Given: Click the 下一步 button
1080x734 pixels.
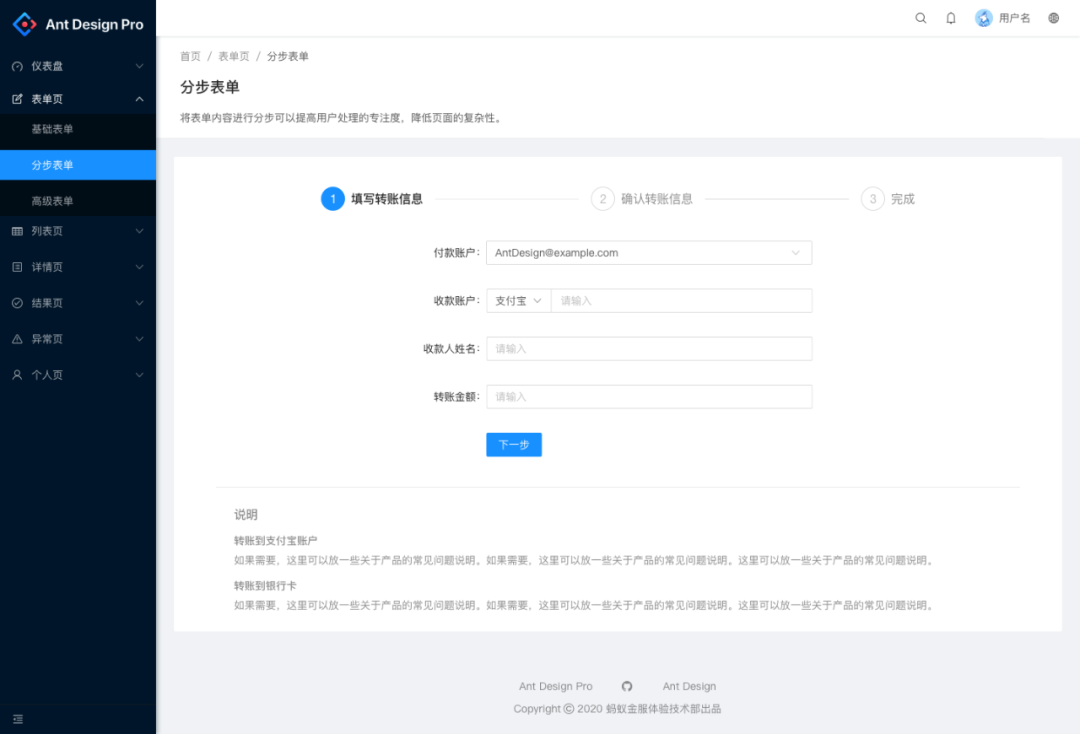Looking at the screenshot, I should pyautogui.click(x=513, y=444).
